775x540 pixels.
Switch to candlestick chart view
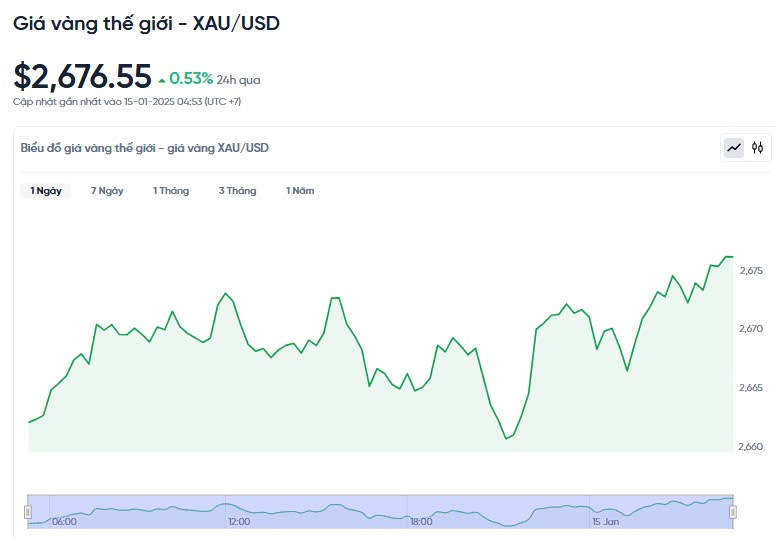[x=758, y=148]
